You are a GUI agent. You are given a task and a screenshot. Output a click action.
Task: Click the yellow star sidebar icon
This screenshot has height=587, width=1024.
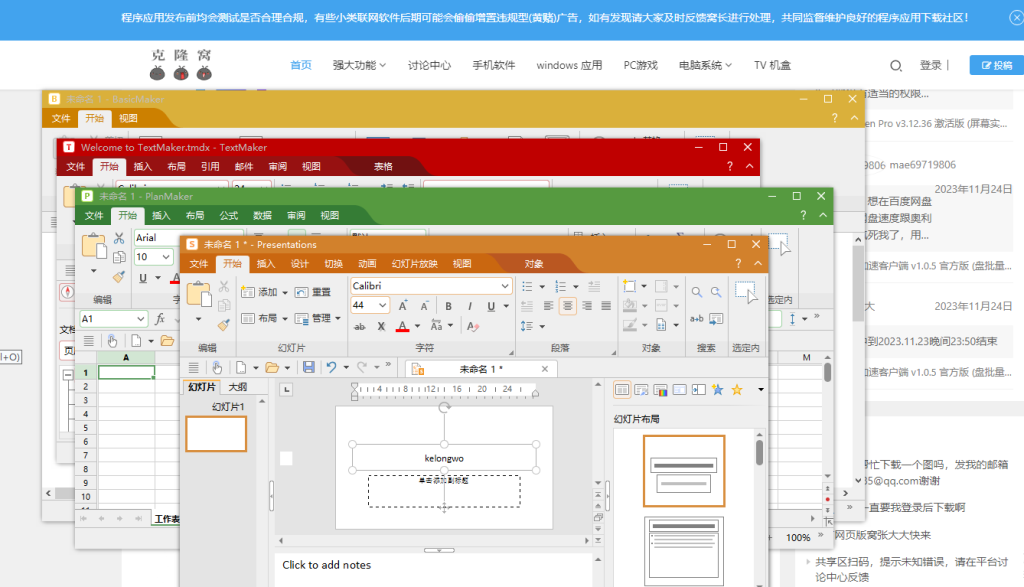tap(737, 390)
